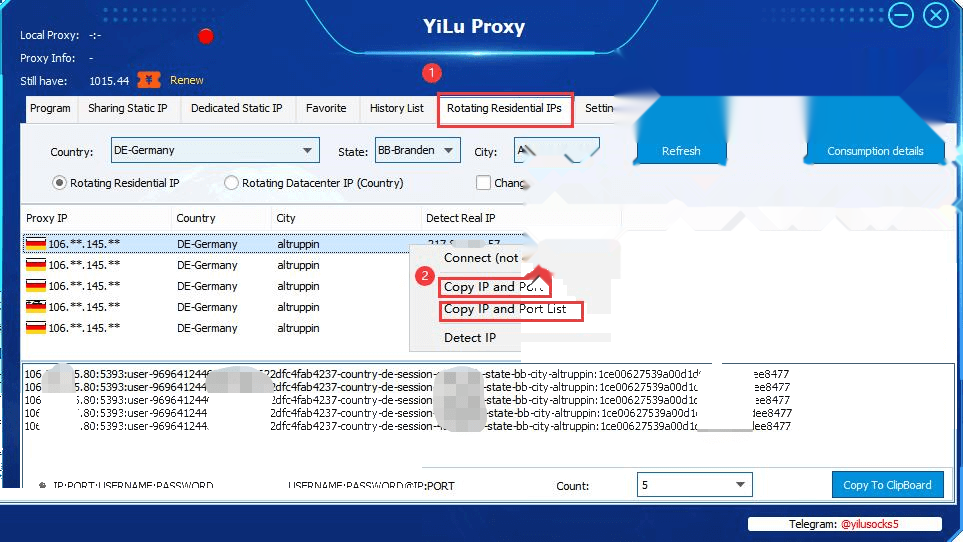Choose Detect IP from context menu
Image resolution: width=963 pixels, height=542 pixels.
(470, 338)
